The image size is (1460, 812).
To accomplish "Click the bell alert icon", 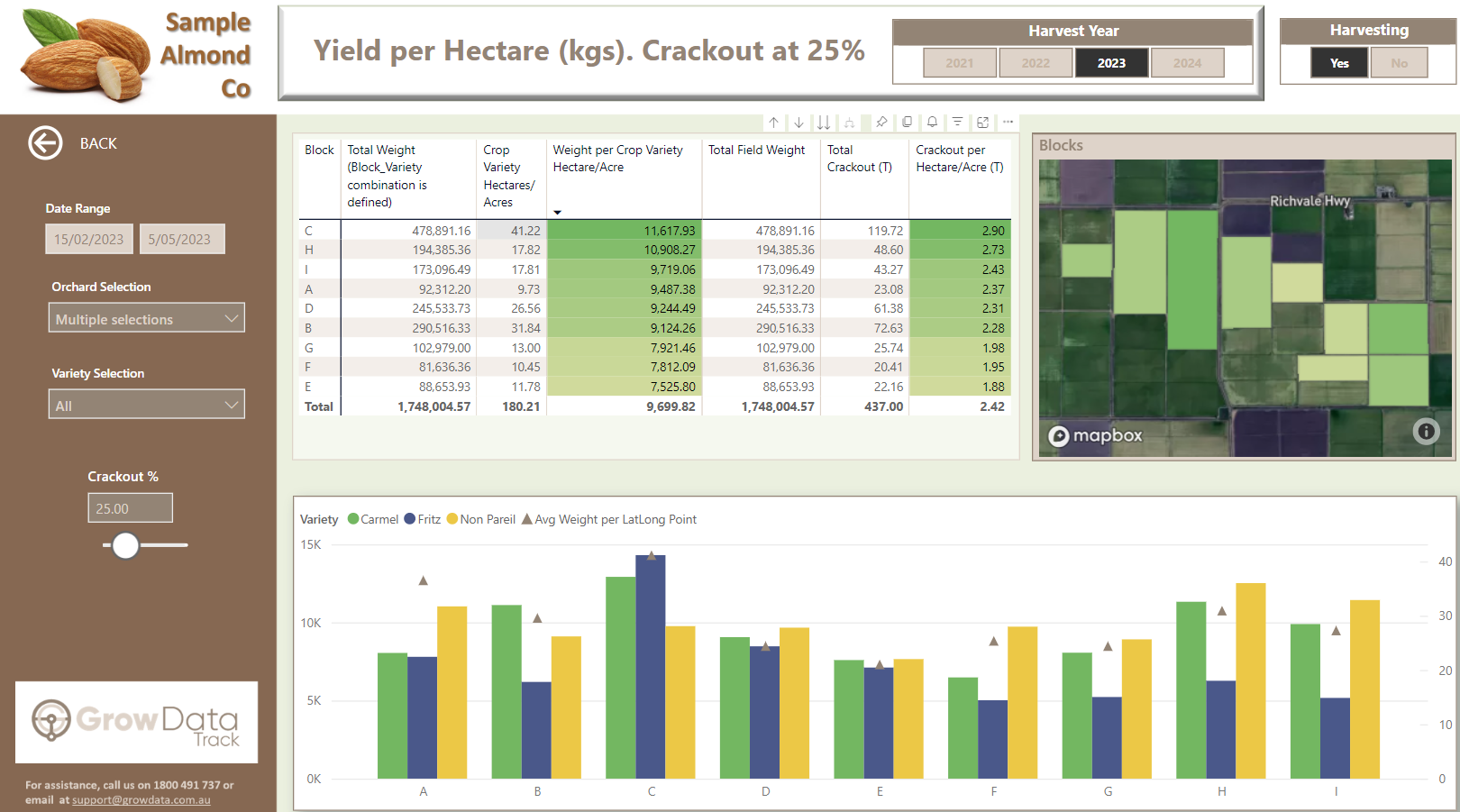I will tap(932, 123).
